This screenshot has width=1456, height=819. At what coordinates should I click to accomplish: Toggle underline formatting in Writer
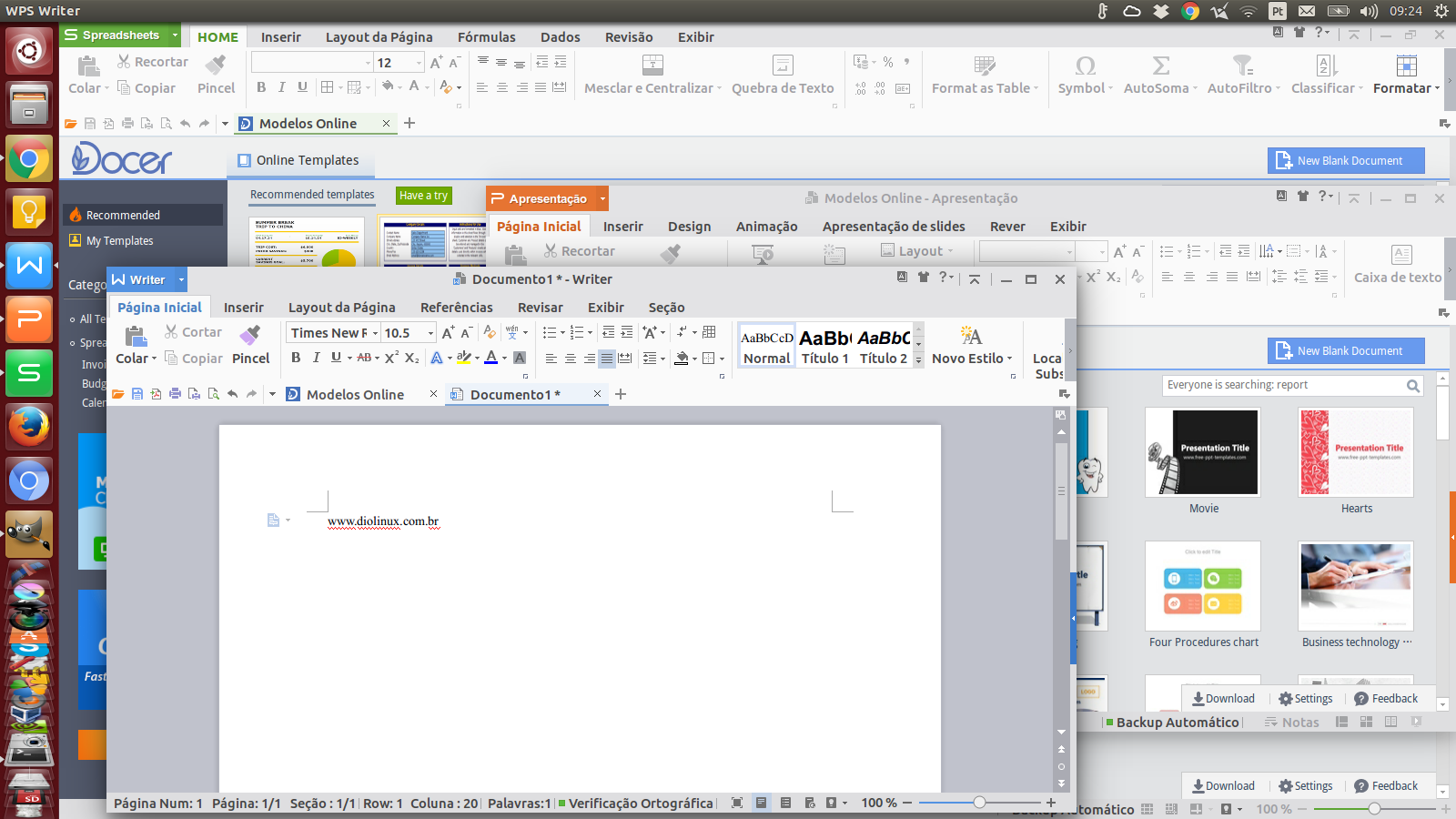pyautogui.click(x=336, y=358)
